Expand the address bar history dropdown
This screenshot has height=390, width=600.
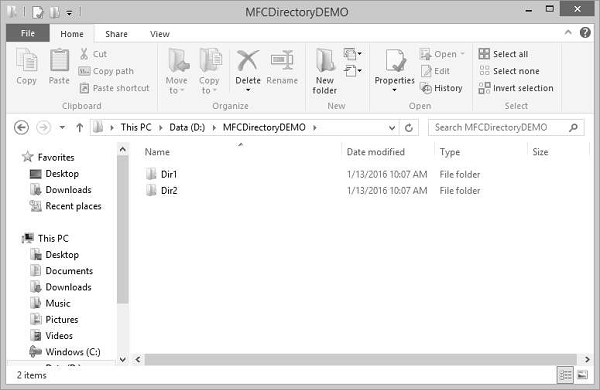(x=392, y=128)
